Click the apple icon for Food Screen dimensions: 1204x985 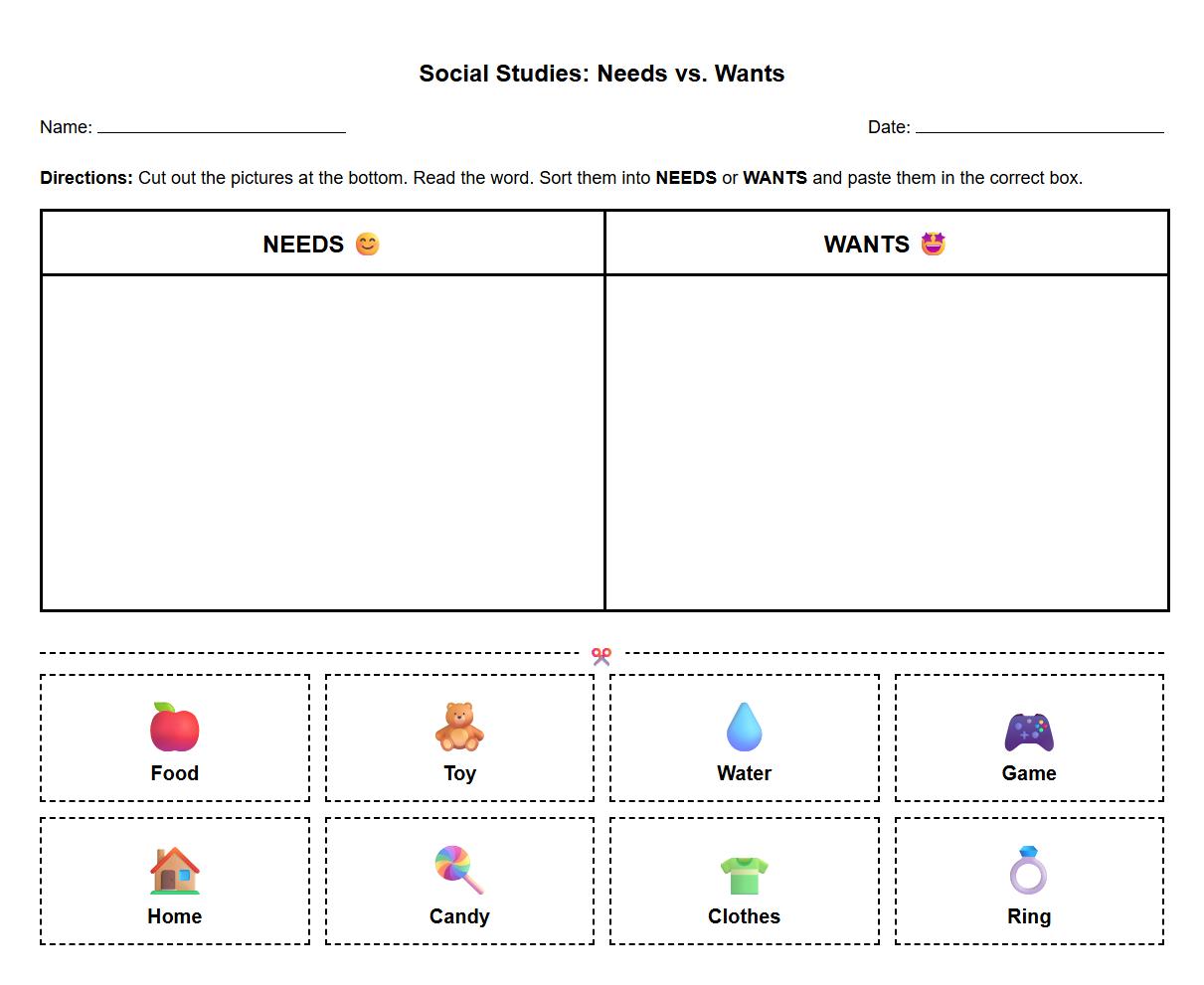click(x=174, y=726)
